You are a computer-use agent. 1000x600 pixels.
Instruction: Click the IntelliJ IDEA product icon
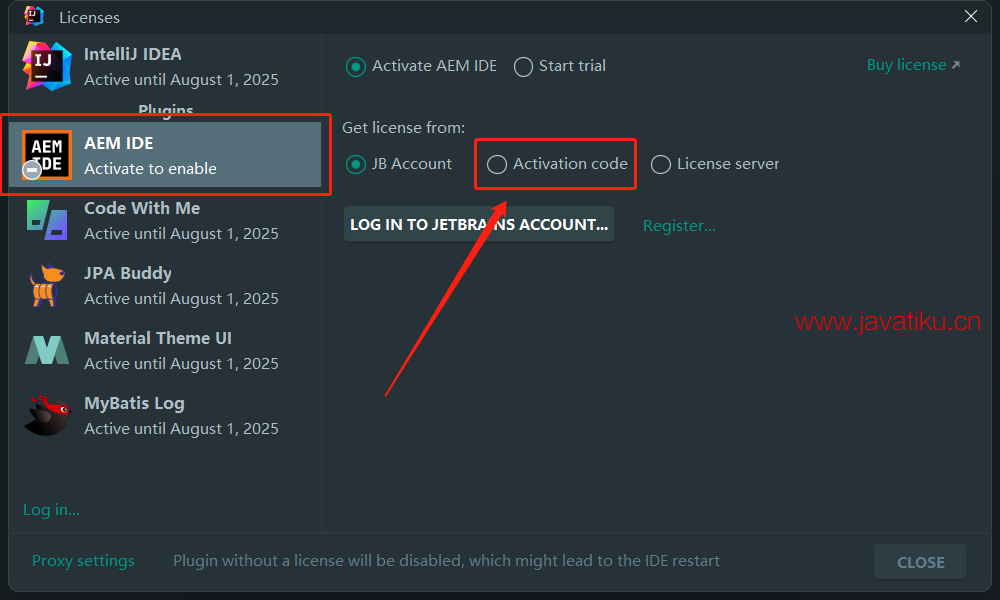(47, 66)
